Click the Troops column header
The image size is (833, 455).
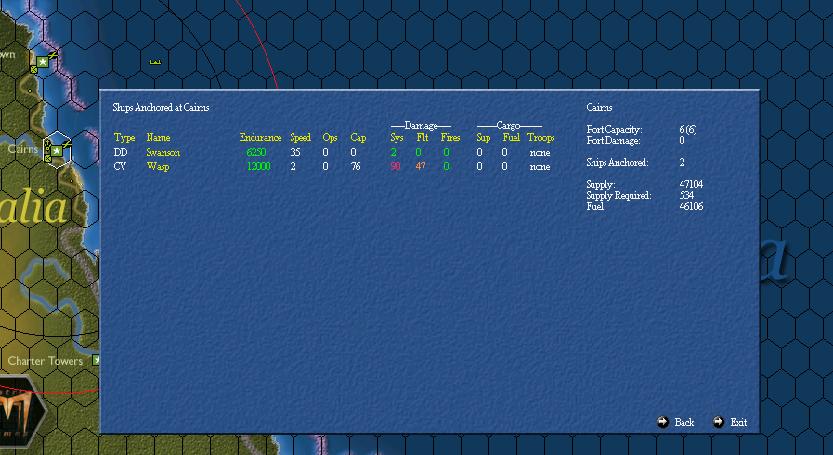click(x=540, y=138)
